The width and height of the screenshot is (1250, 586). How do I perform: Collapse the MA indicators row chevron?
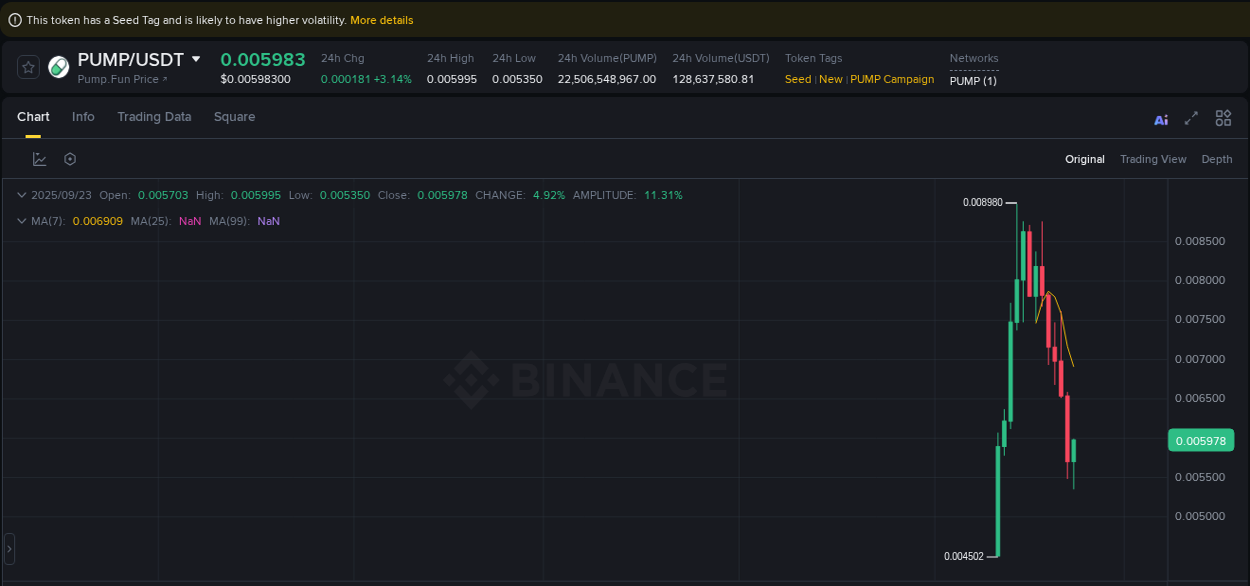pyautogui.click(x=21, y=221)
